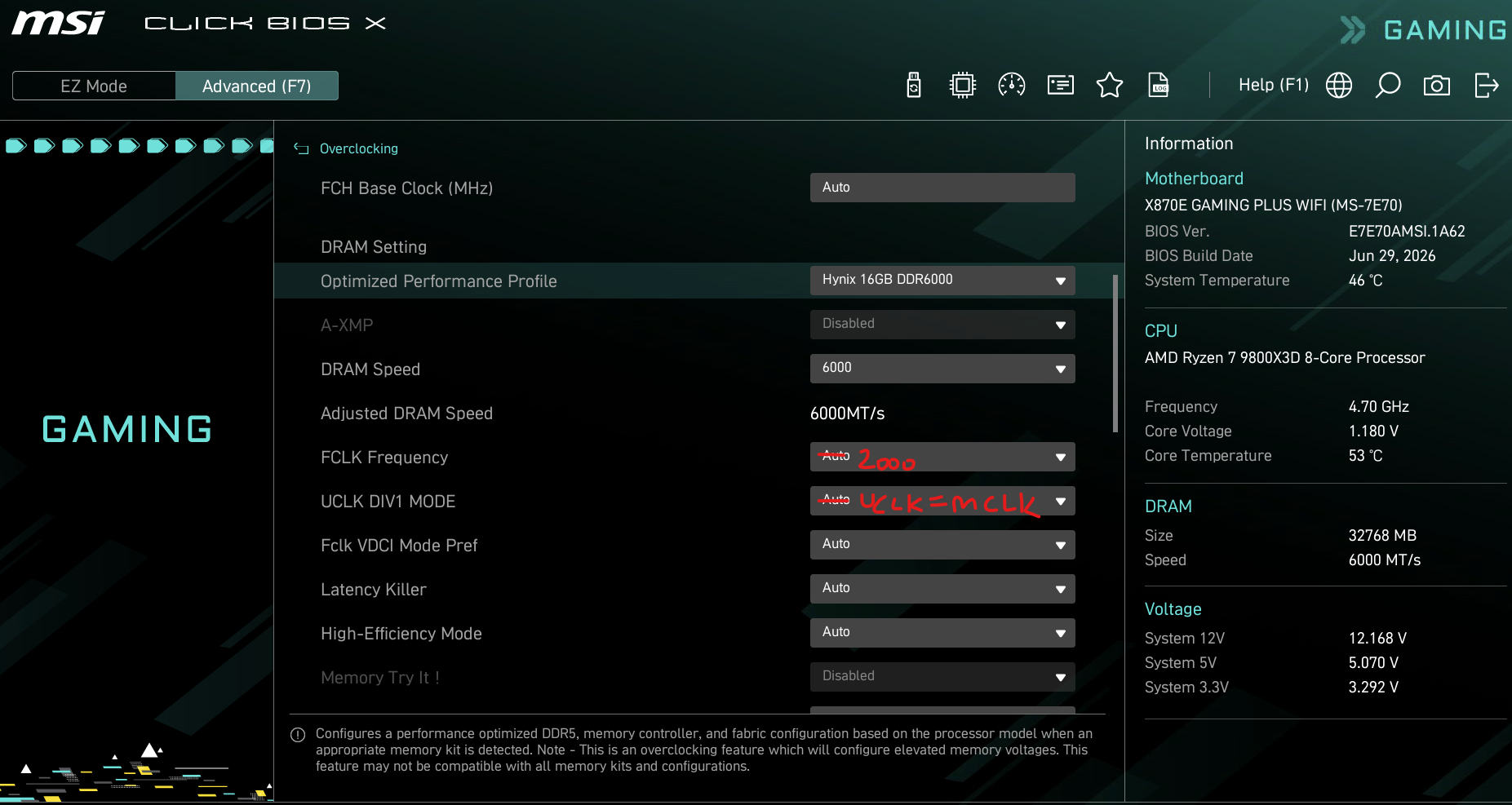Click the Motherboard heading in Information panel
The image size is (1512, 805).
point(1195,179)
